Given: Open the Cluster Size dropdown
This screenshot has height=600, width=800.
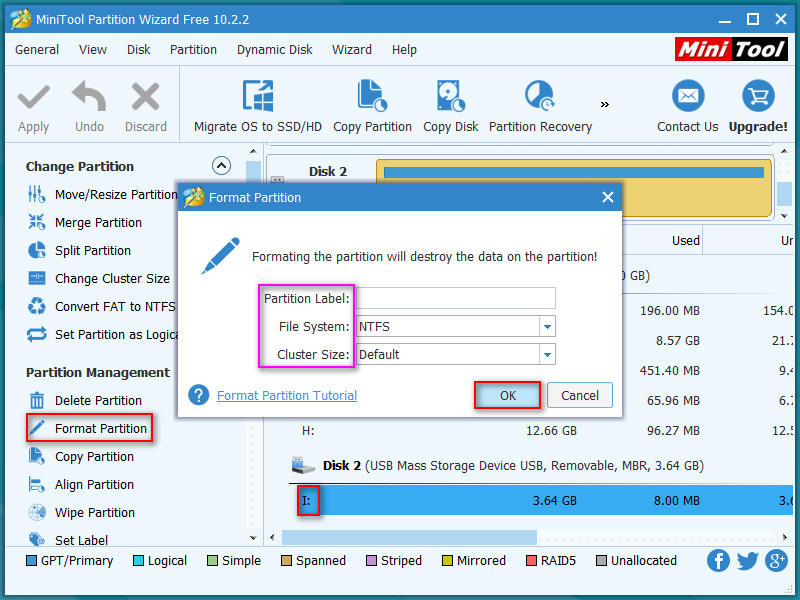Looking at the screenshot, I should (x=547, y=355).
